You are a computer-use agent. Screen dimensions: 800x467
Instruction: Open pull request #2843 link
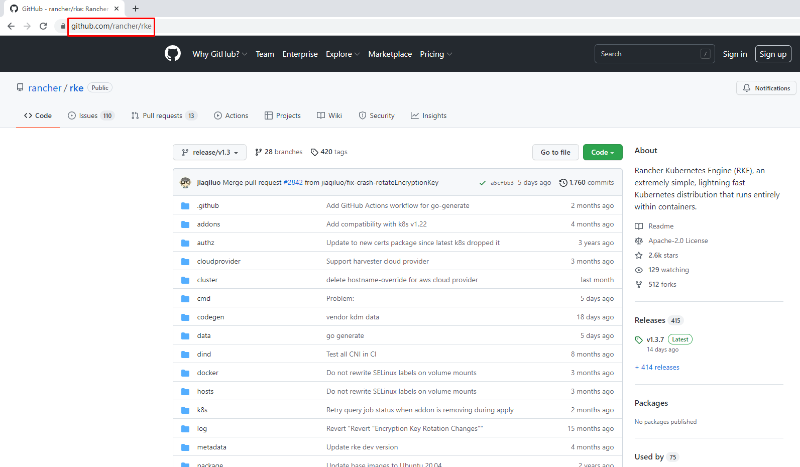pyautogui.click(x=293, y=183)
